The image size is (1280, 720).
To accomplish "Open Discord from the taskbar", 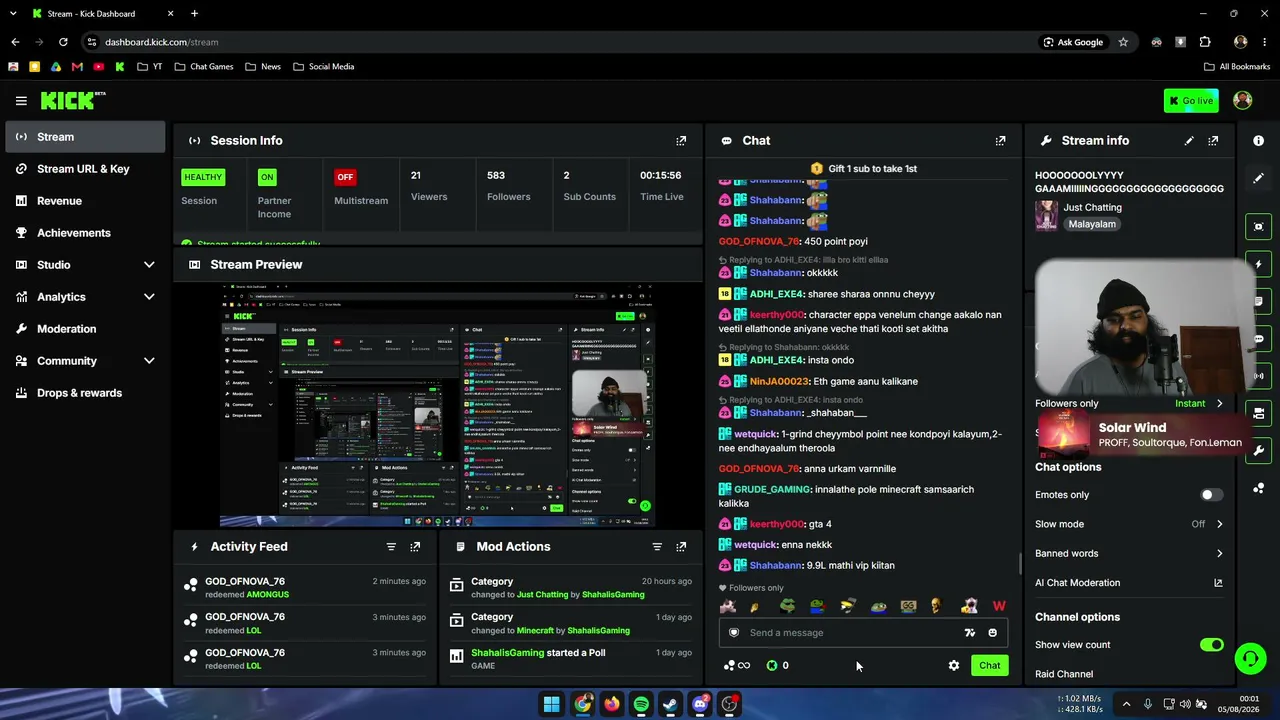I will tap(700, 704).
